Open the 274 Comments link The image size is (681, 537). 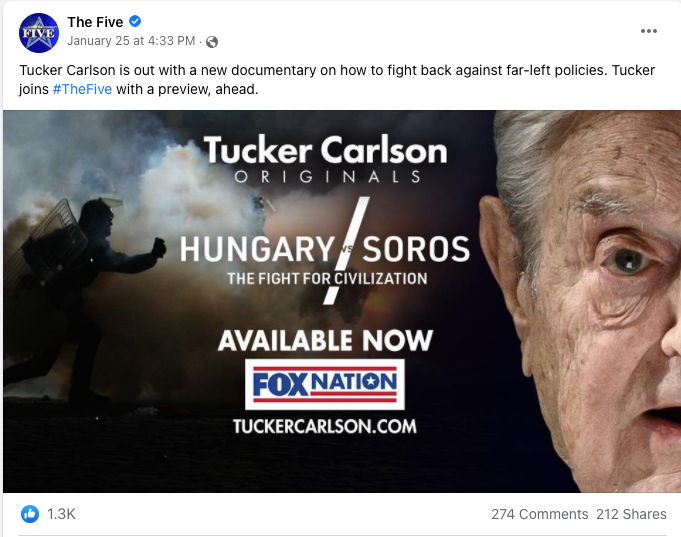pyautogui.click(x=539, y=514)
